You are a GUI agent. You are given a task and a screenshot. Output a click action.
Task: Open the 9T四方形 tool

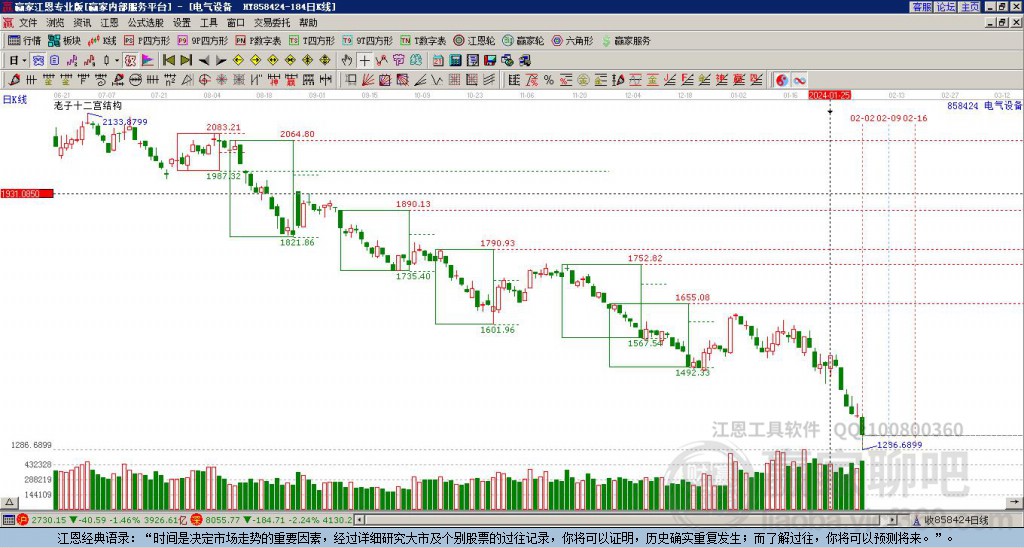367,40
